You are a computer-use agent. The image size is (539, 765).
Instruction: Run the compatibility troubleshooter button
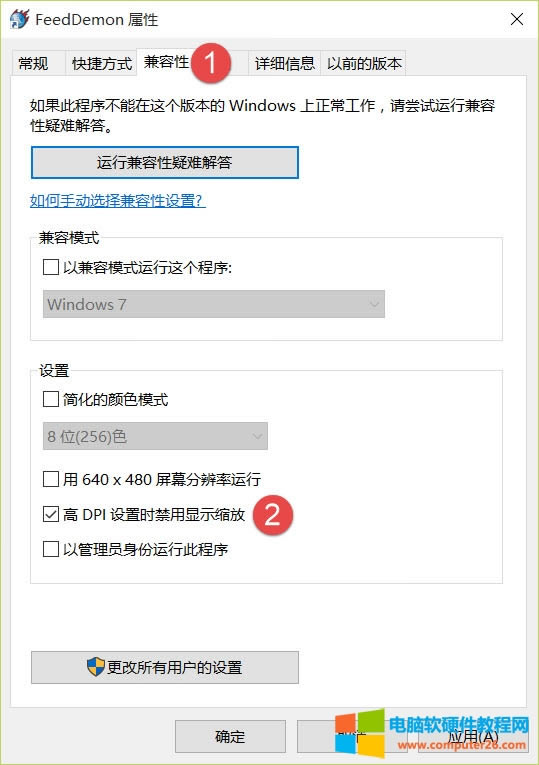(164, 162)
